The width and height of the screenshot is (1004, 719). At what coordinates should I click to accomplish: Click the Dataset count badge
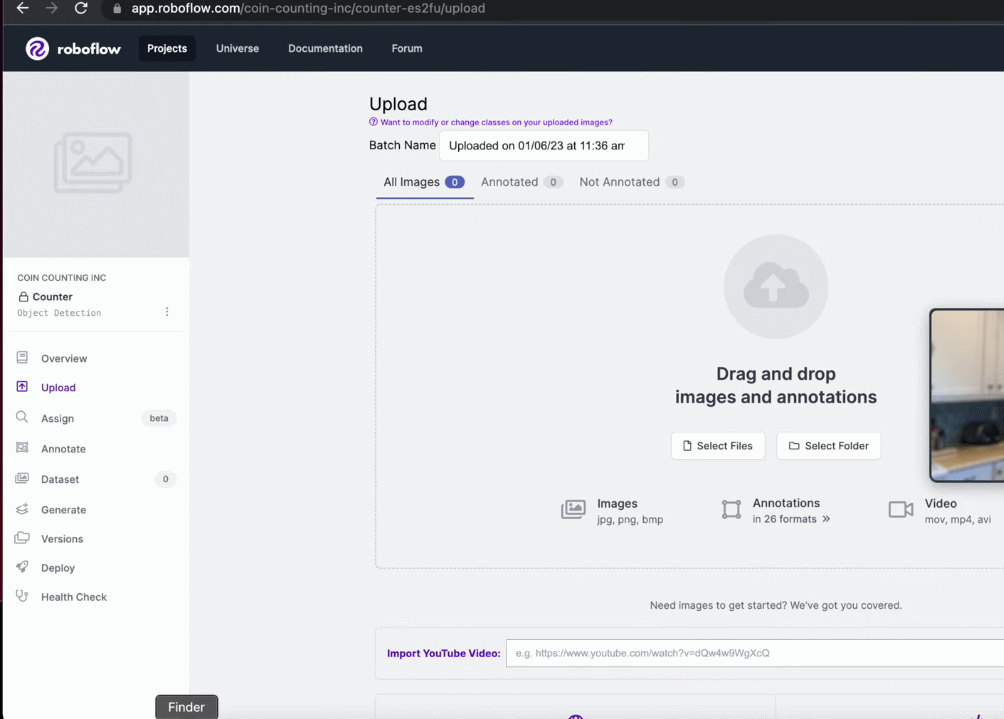(165, 479)
